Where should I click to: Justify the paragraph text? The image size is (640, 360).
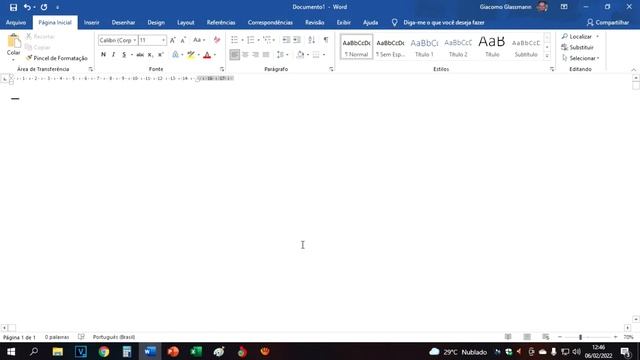(266, 54)
